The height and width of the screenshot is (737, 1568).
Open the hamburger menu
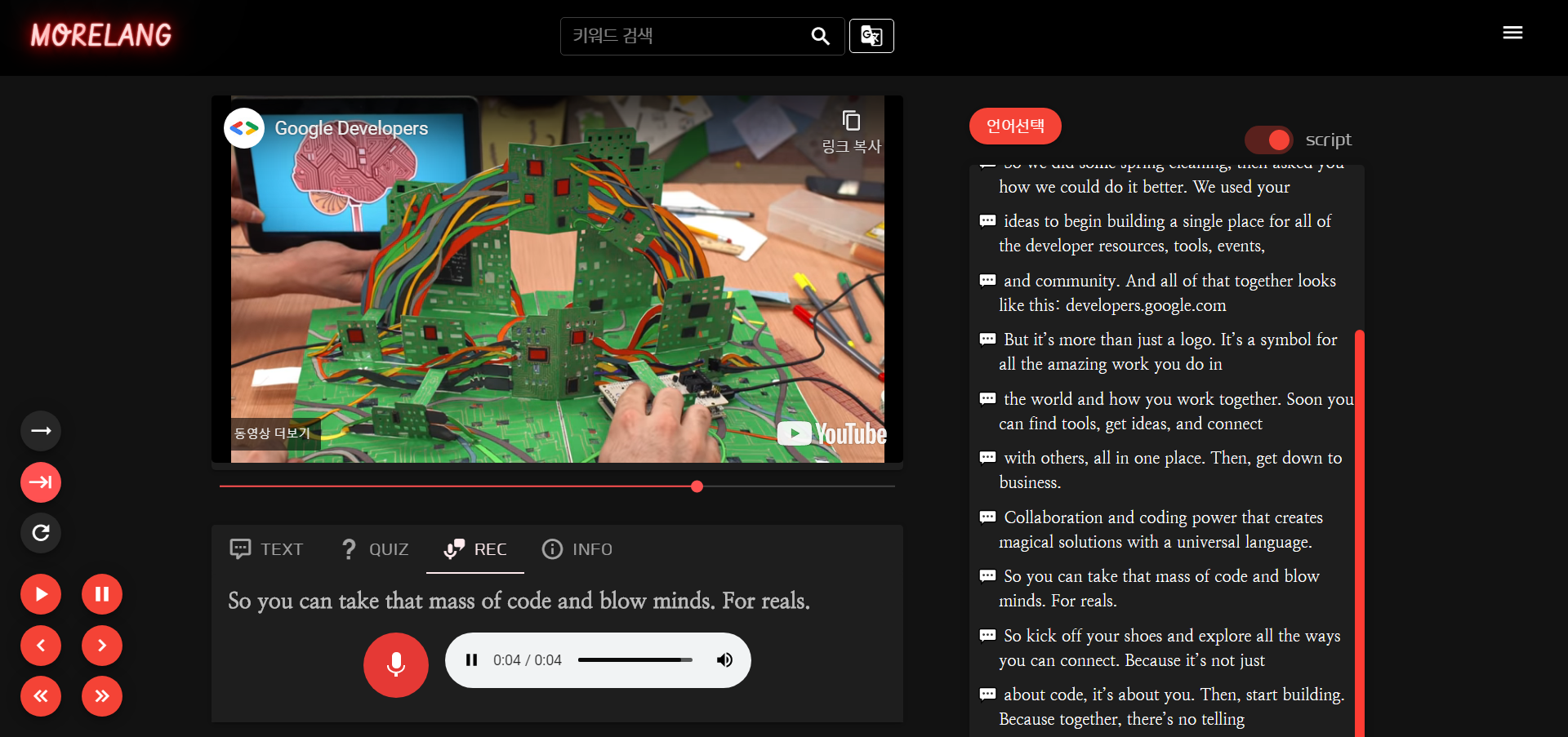[x=1512, y=33]
